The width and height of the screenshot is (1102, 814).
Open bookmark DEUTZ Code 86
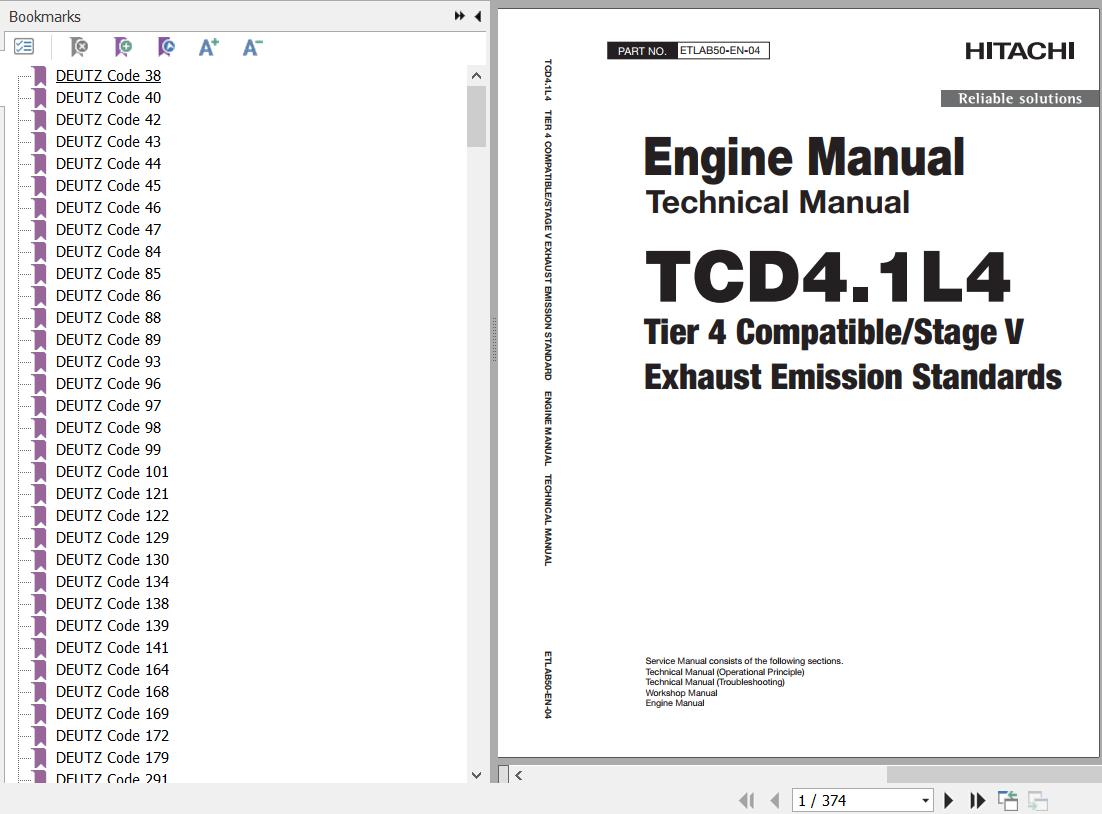(x=108, y=296)
